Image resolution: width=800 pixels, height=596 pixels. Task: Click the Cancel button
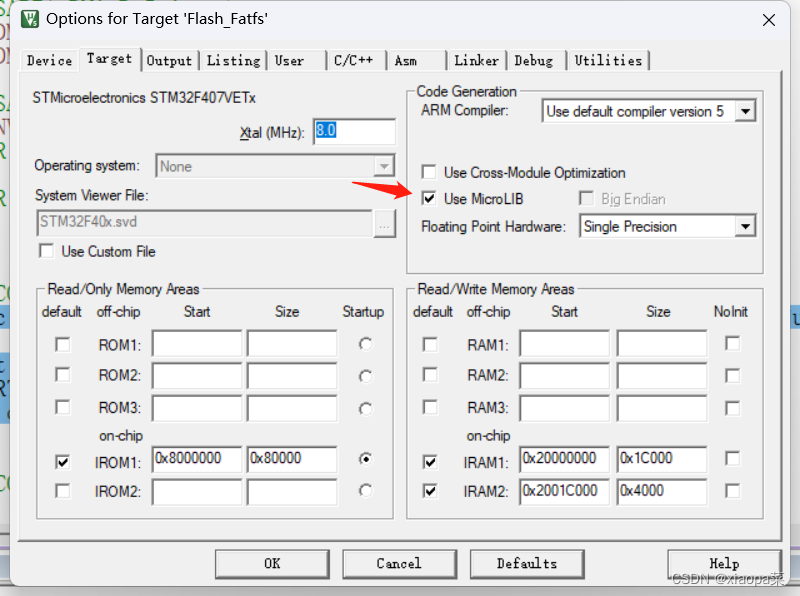tap(399, 564)
